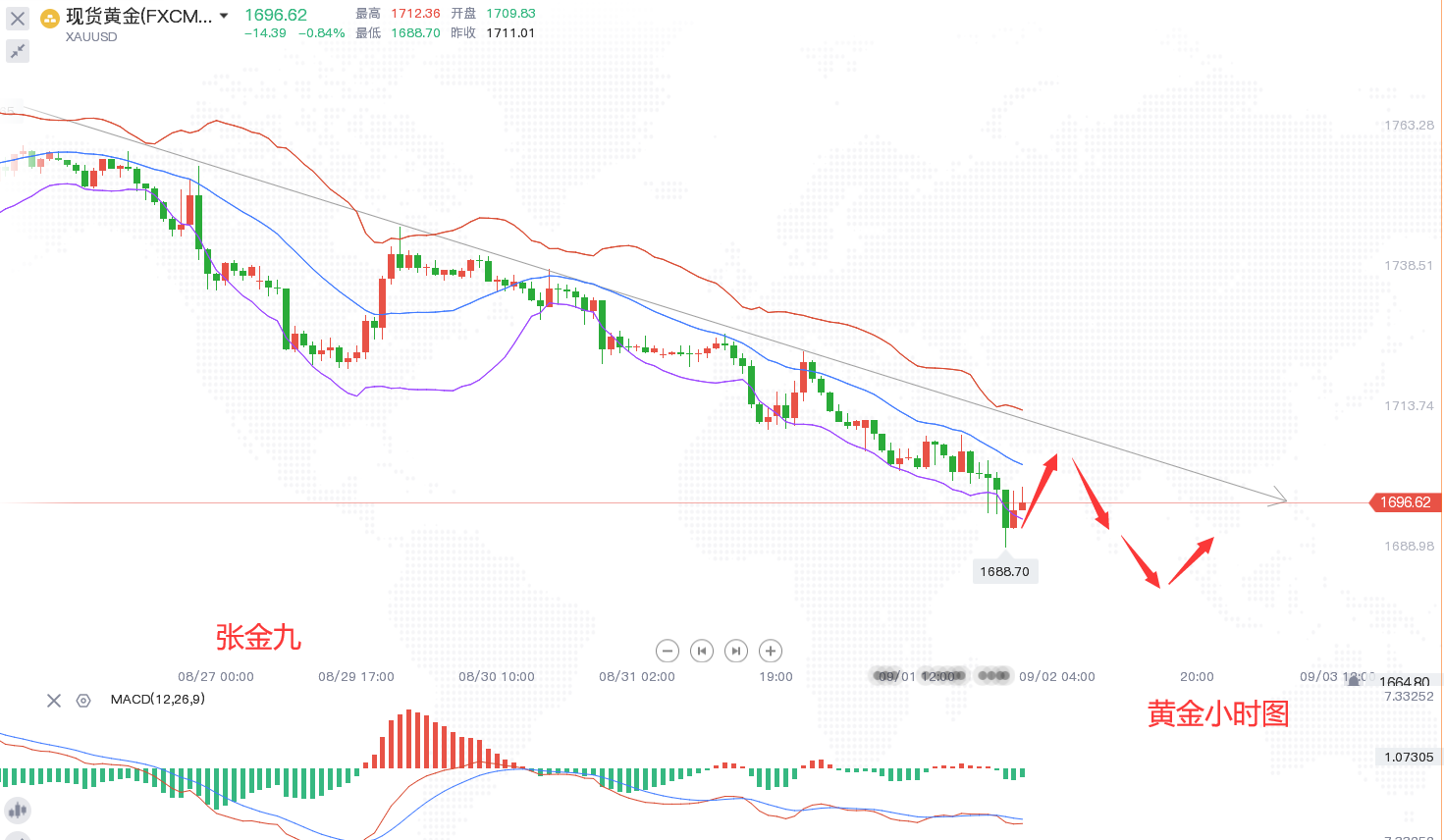Close the MACD indicator panel
The height and width of the screenshot is (840, 1444).
coord(54,701)
